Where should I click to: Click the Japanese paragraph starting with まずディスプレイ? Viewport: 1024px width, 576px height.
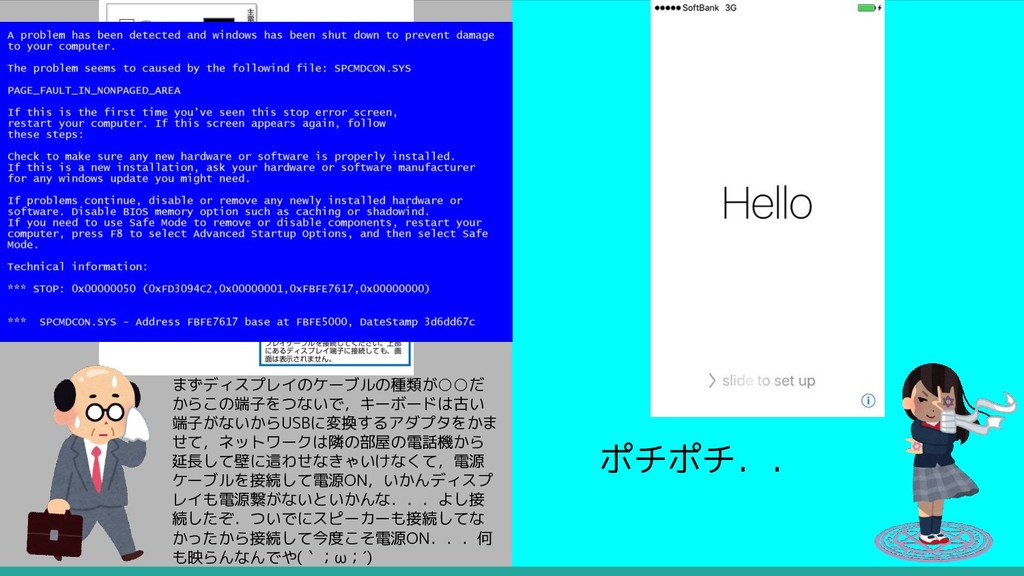[x=334, y=471]
